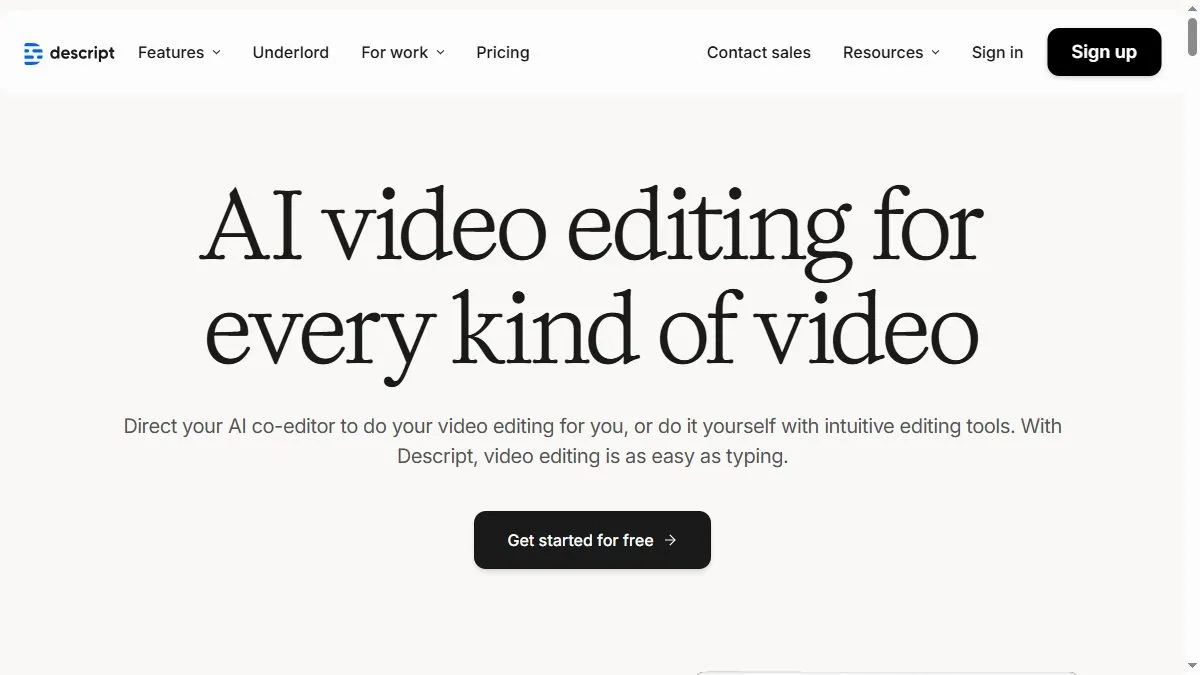Click the vertical scrollbar thumb
1200x675 pixels.
pyautogui.click(x=1191, y=35)
